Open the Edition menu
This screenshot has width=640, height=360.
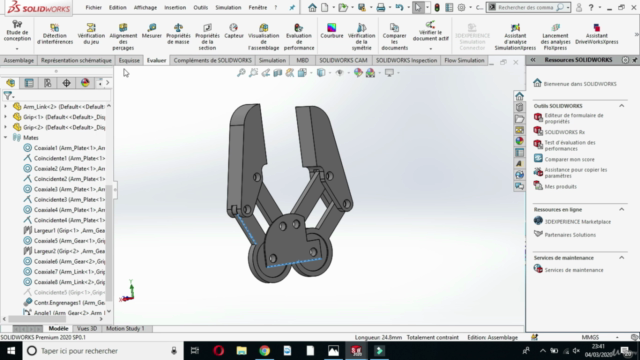[118, 7]
